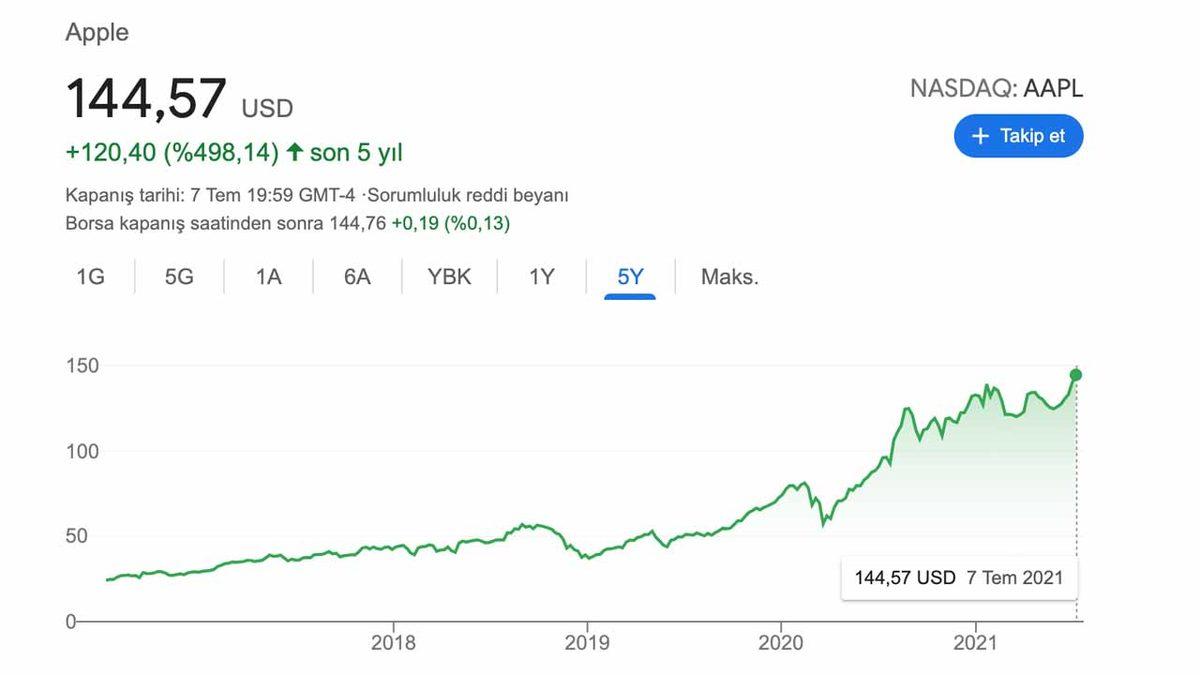Click the plus icon inside Takip et
Viewport: 1200px width, 675px height.
pyautogui.click(x=980, y=136)
